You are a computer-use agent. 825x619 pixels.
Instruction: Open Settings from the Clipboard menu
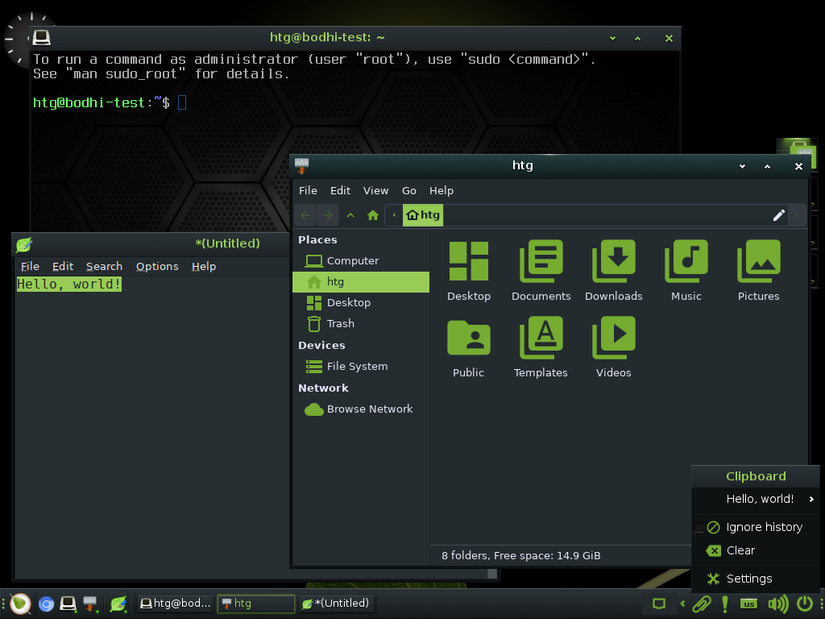click(x=749, y=578)
